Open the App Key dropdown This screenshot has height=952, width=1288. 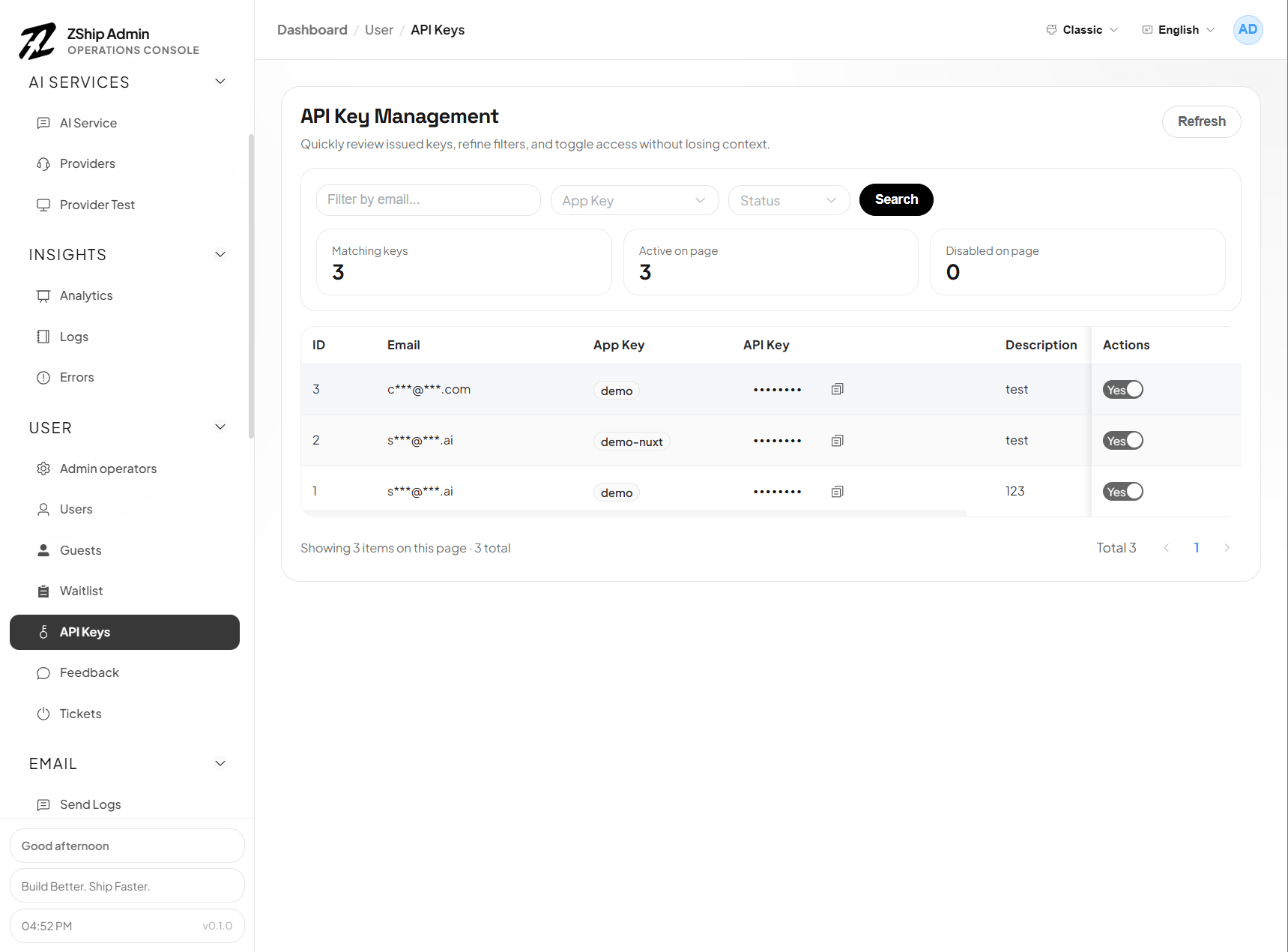[x=633, y=200]
